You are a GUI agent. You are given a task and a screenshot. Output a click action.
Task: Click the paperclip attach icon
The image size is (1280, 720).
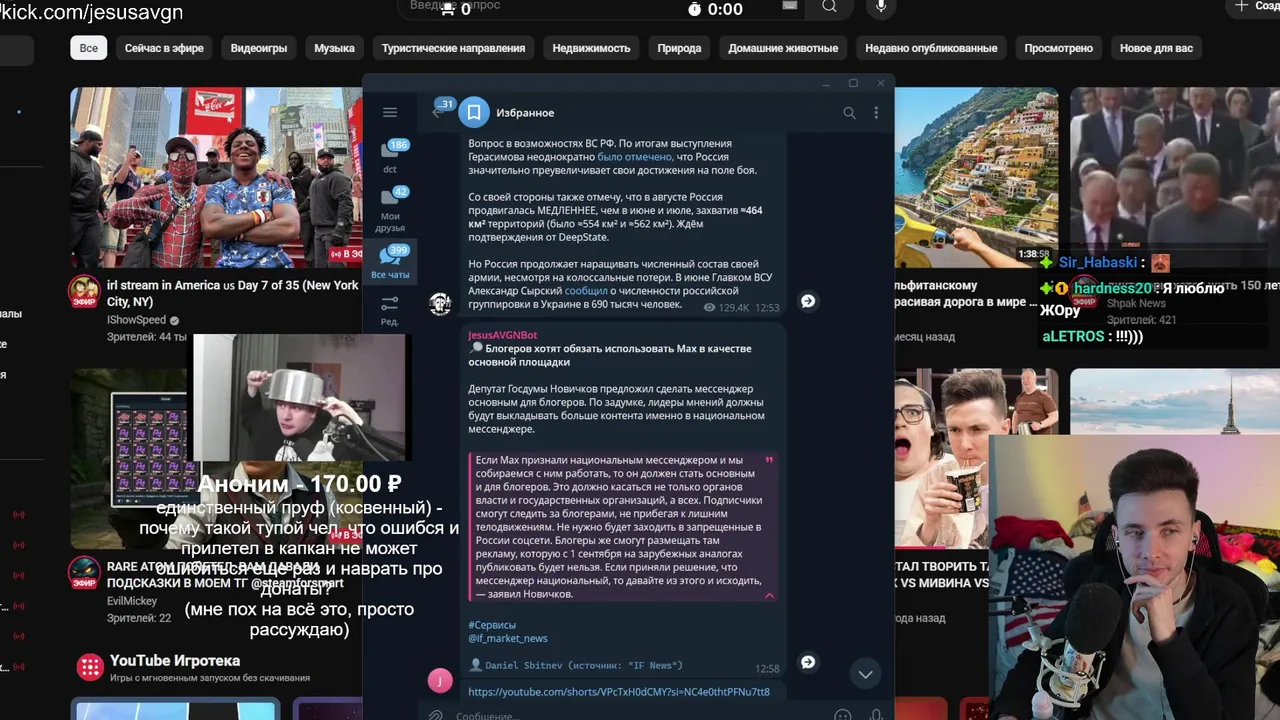tap(435, 714)
